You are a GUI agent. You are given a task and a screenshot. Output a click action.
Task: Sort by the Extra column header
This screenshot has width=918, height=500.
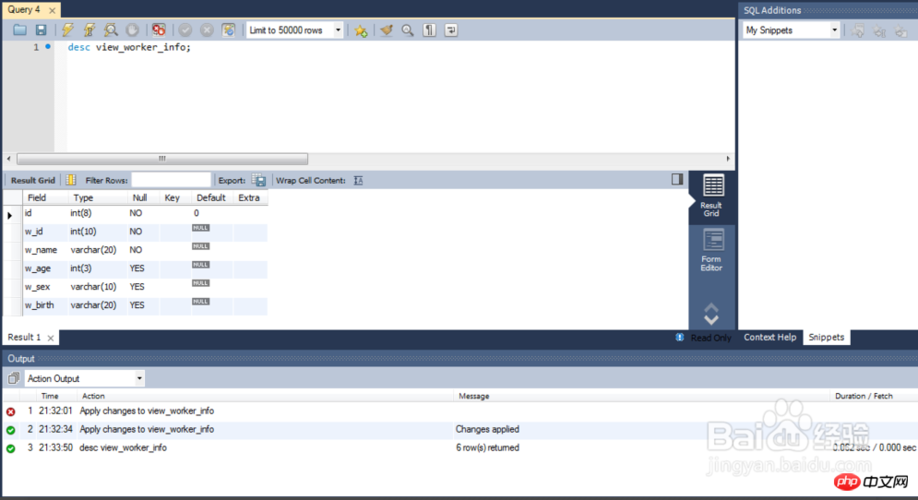click(x=250, y=198)
